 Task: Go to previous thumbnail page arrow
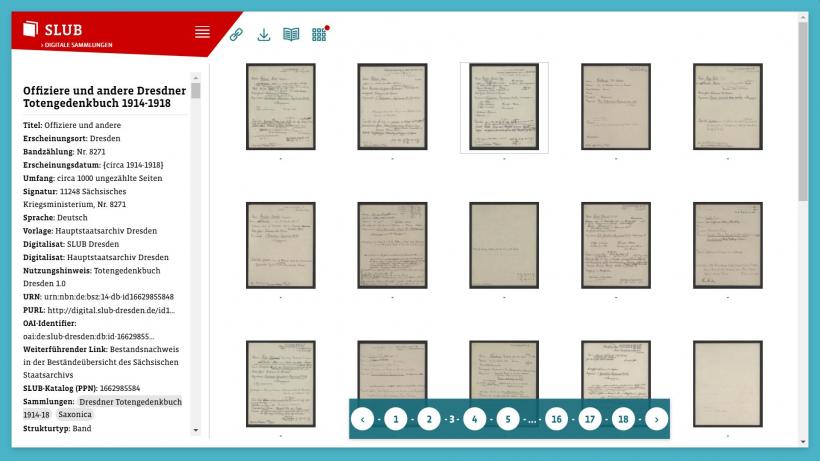point(362,419)
